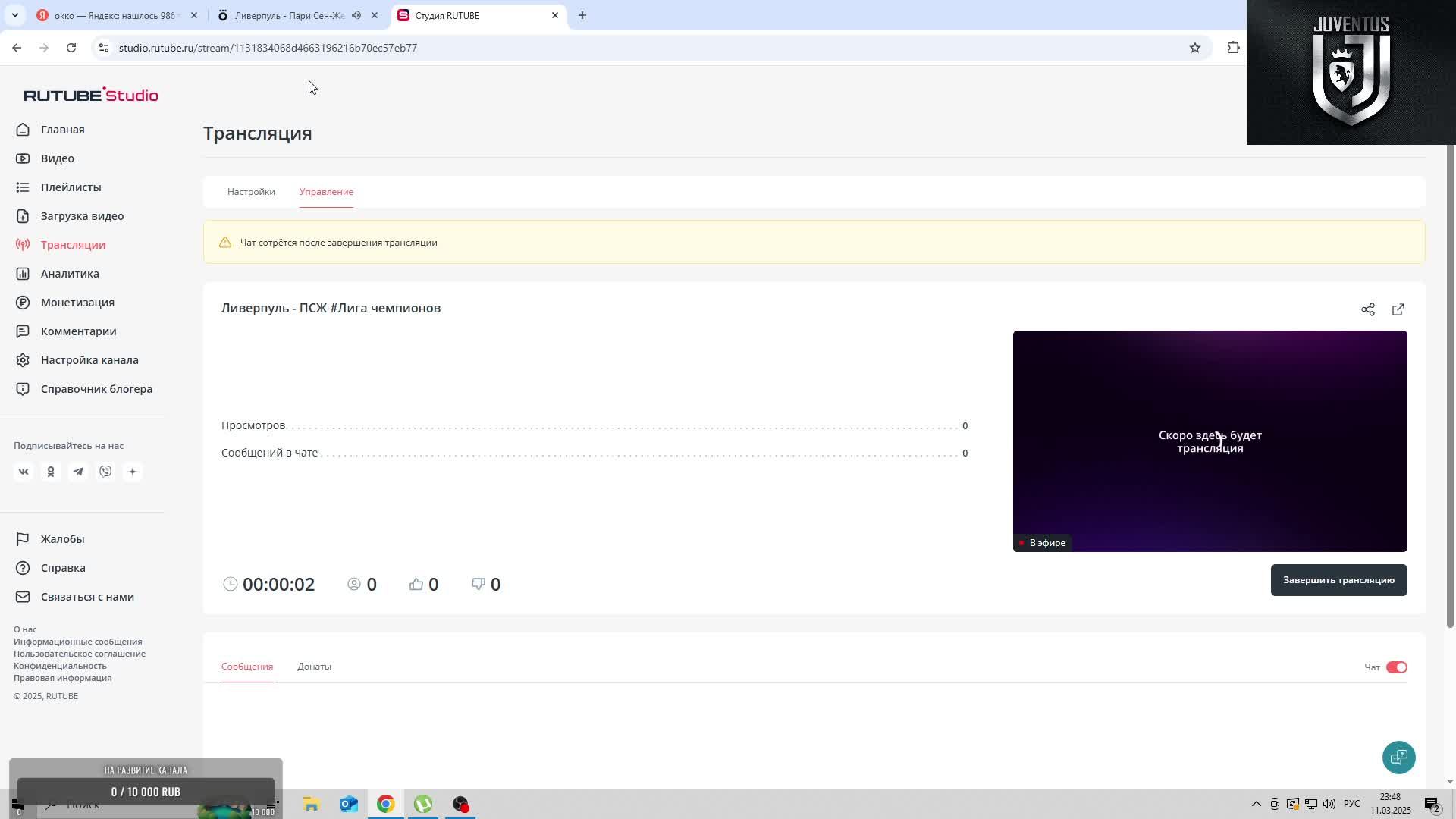Bookmark this page with the star icon

point(1195,48)
